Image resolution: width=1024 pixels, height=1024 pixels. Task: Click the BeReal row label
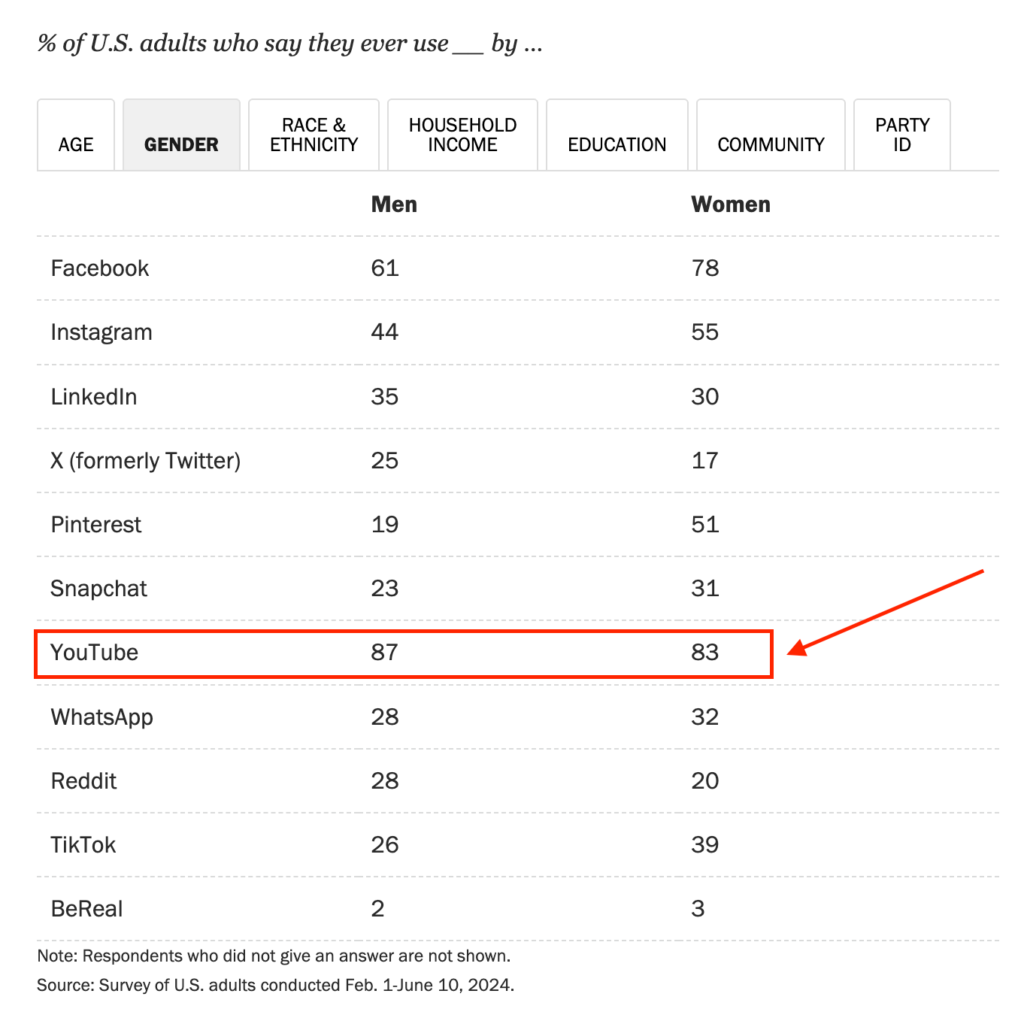click(x=87, y=909)
